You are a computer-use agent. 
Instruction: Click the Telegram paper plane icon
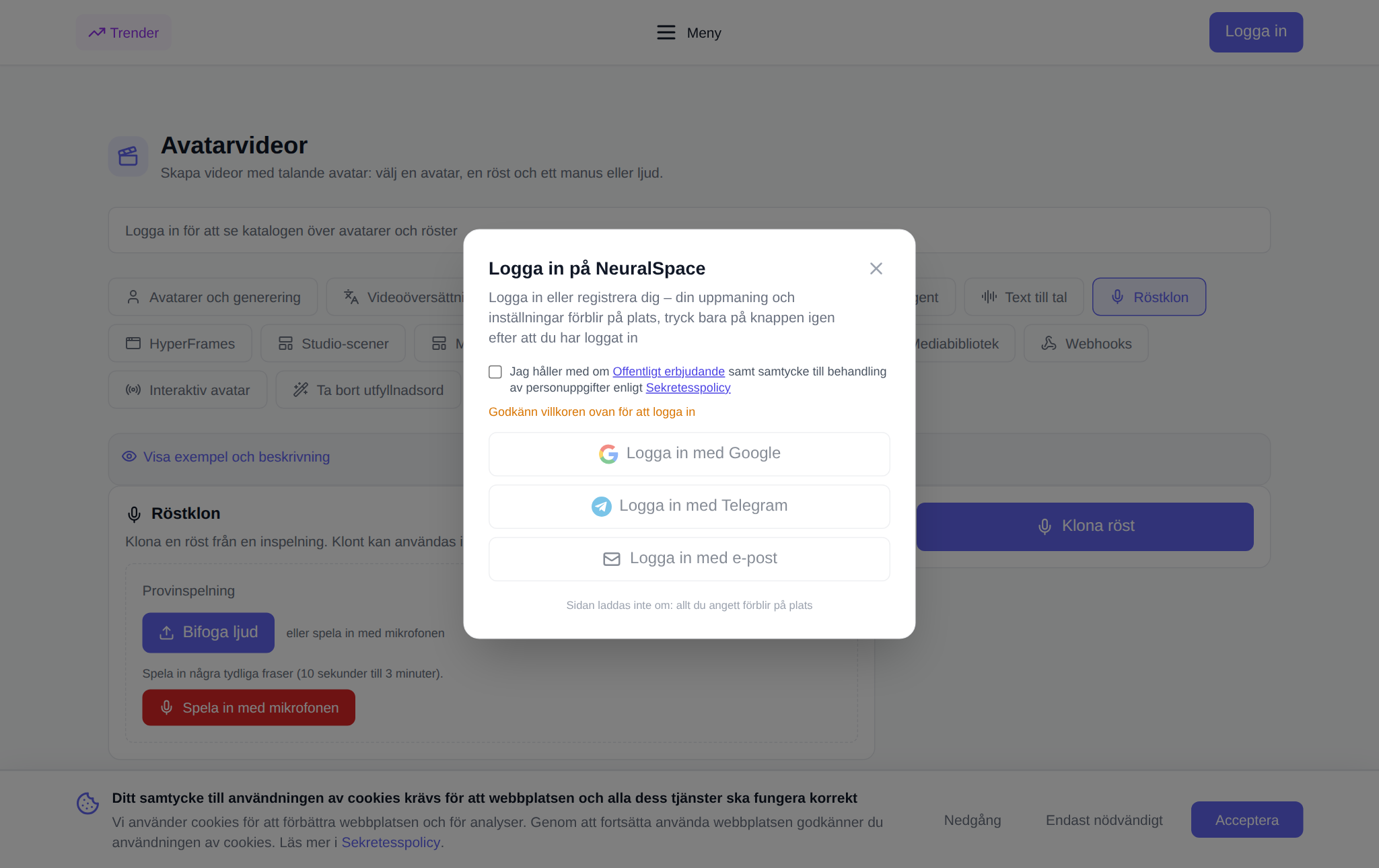pyautogui.click(x=602, y=506)
